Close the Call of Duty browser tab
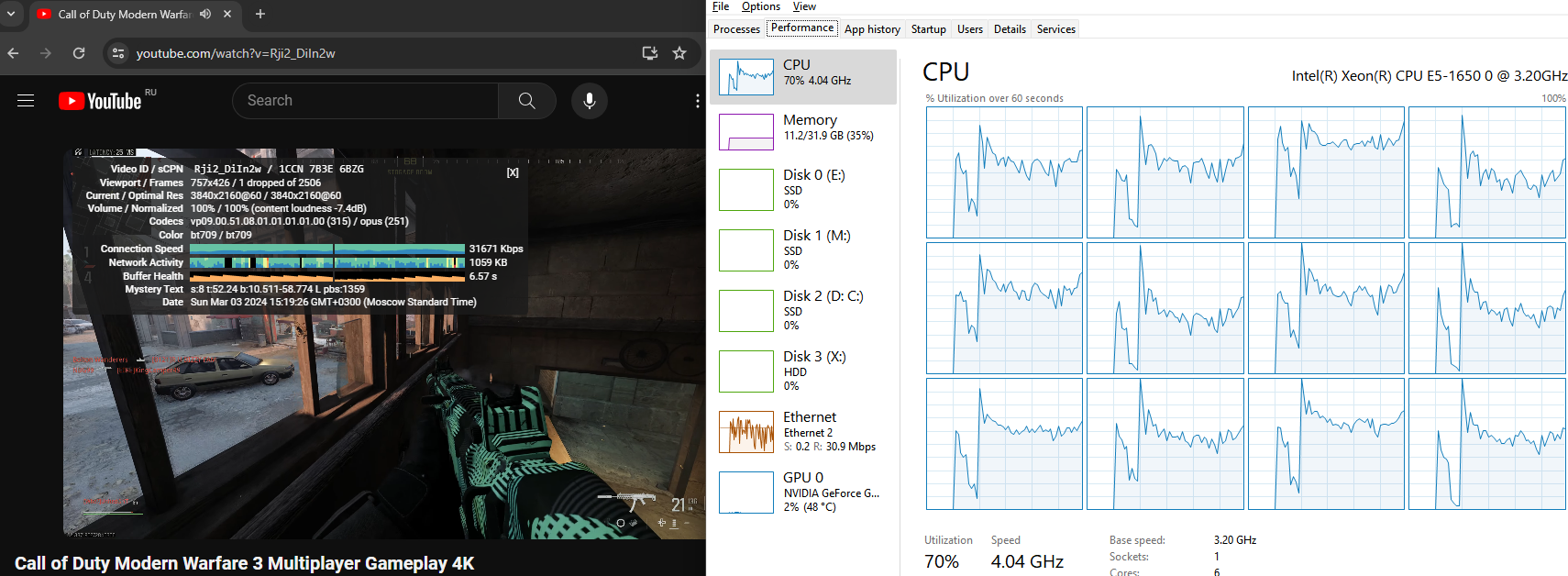Screen dimensions: 1568x576 coord(227,14)
